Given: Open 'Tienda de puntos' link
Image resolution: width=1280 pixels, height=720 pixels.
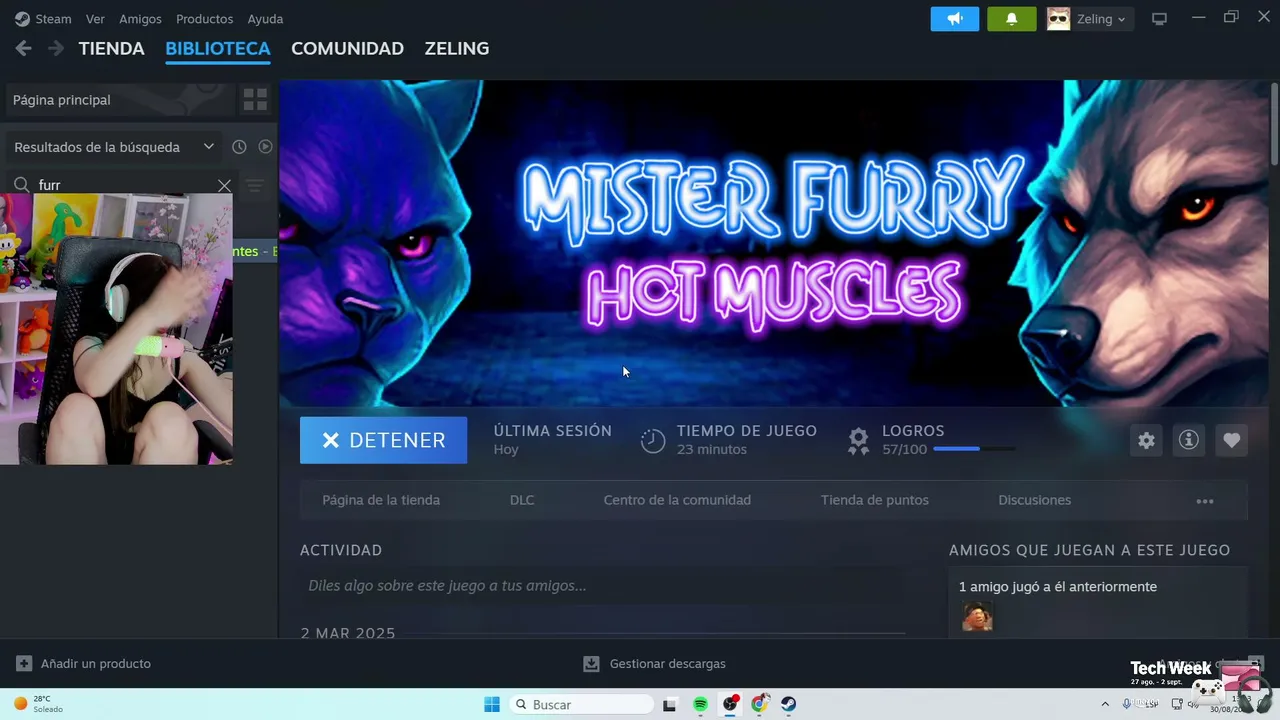Looking at the screenshot, I should coord(875,500).
